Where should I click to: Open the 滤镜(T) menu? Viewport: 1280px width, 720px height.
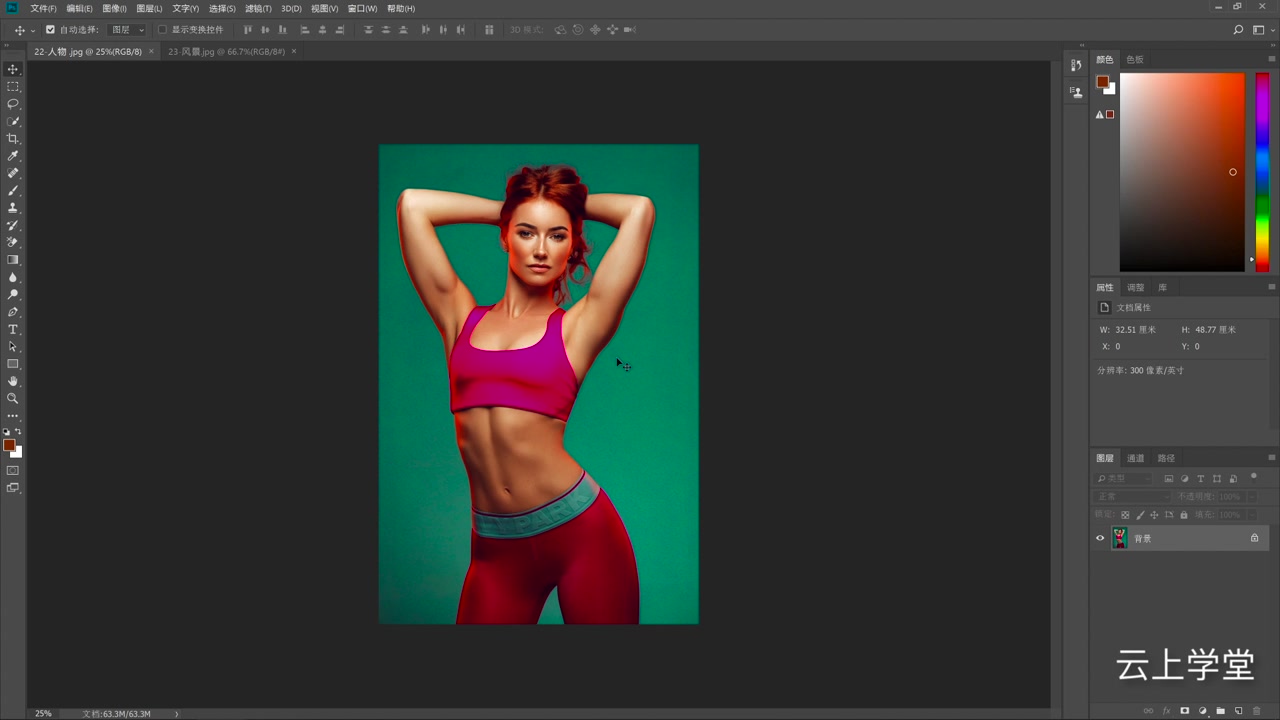(258, 8)
